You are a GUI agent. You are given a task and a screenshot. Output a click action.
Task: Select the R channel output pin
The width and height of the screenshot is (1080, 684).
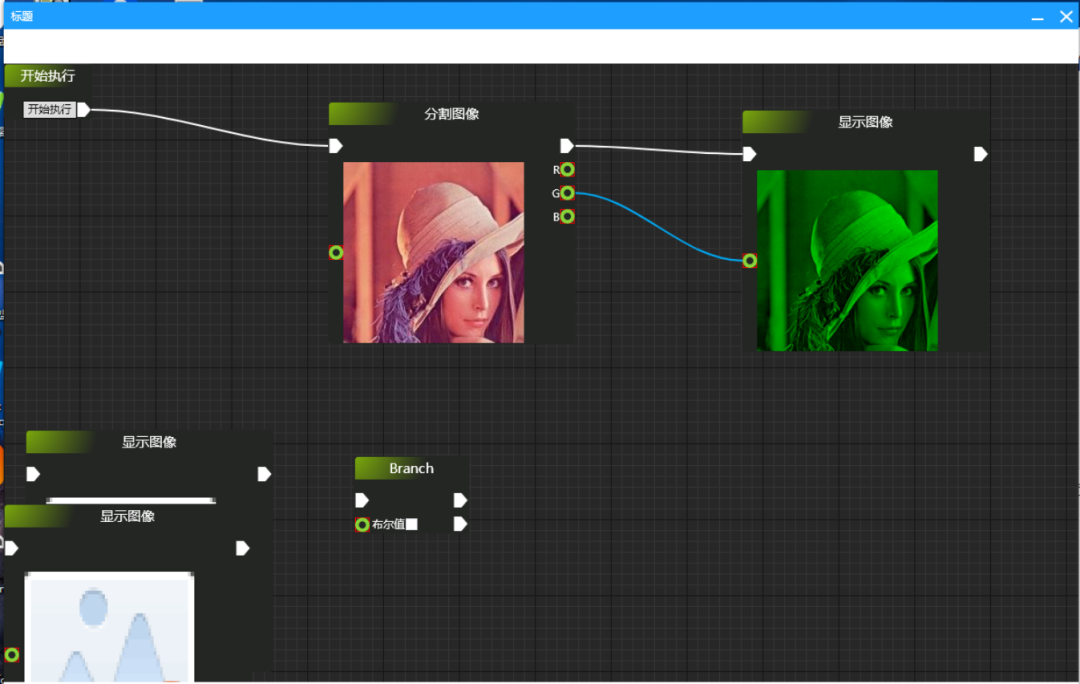[567, 169]
